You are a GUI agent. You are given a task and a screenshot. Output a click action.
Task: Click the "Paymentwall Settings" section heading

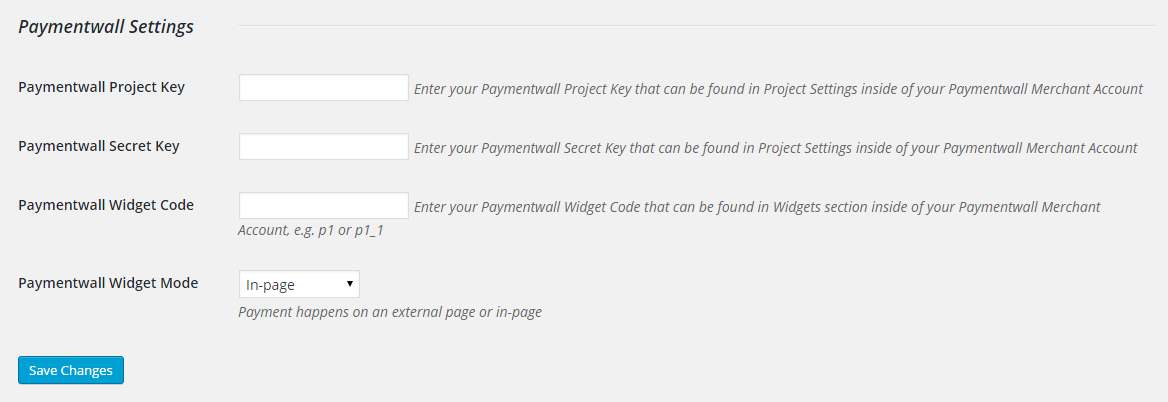(106, 27)
